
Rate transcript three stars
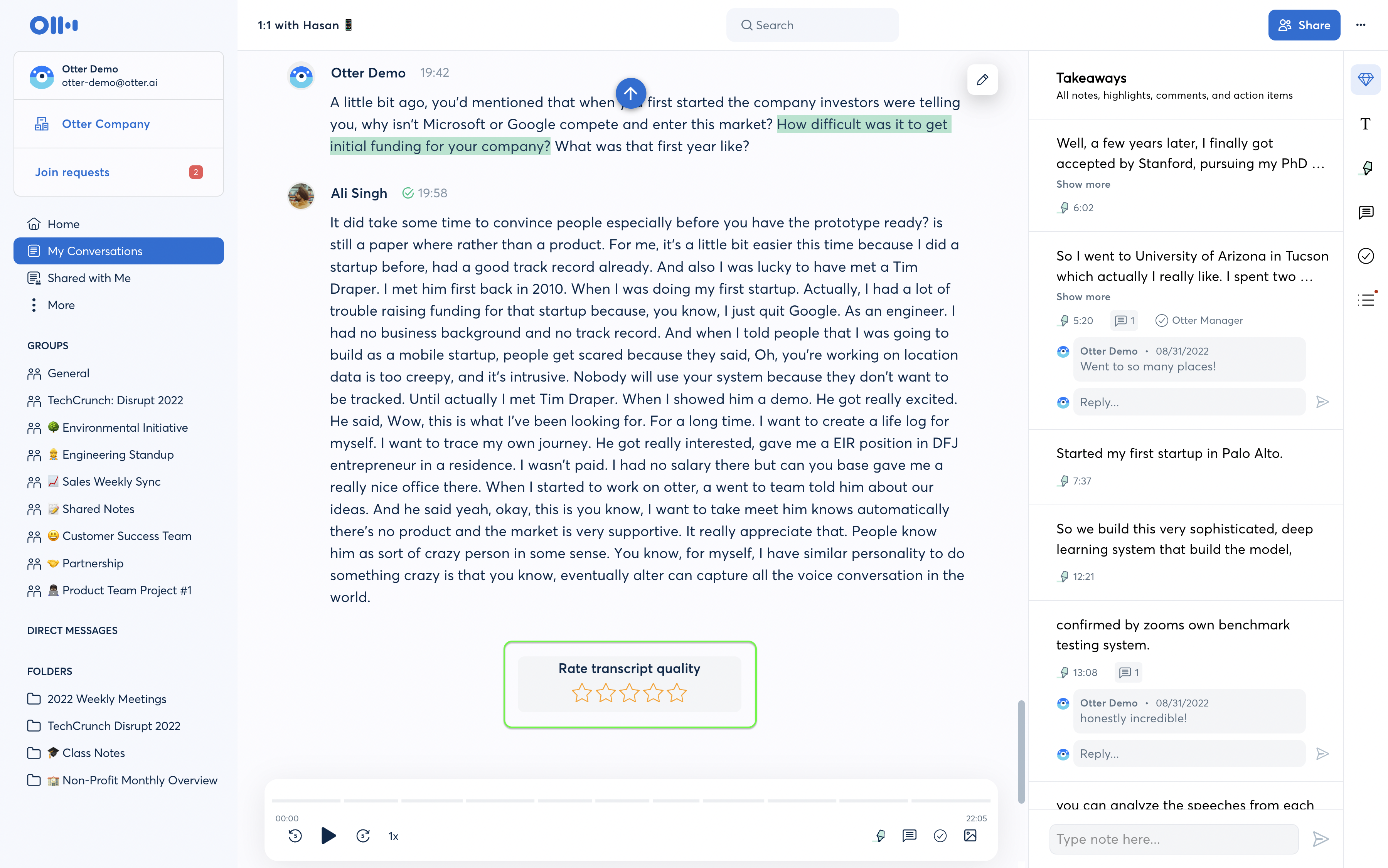[629, 693]
